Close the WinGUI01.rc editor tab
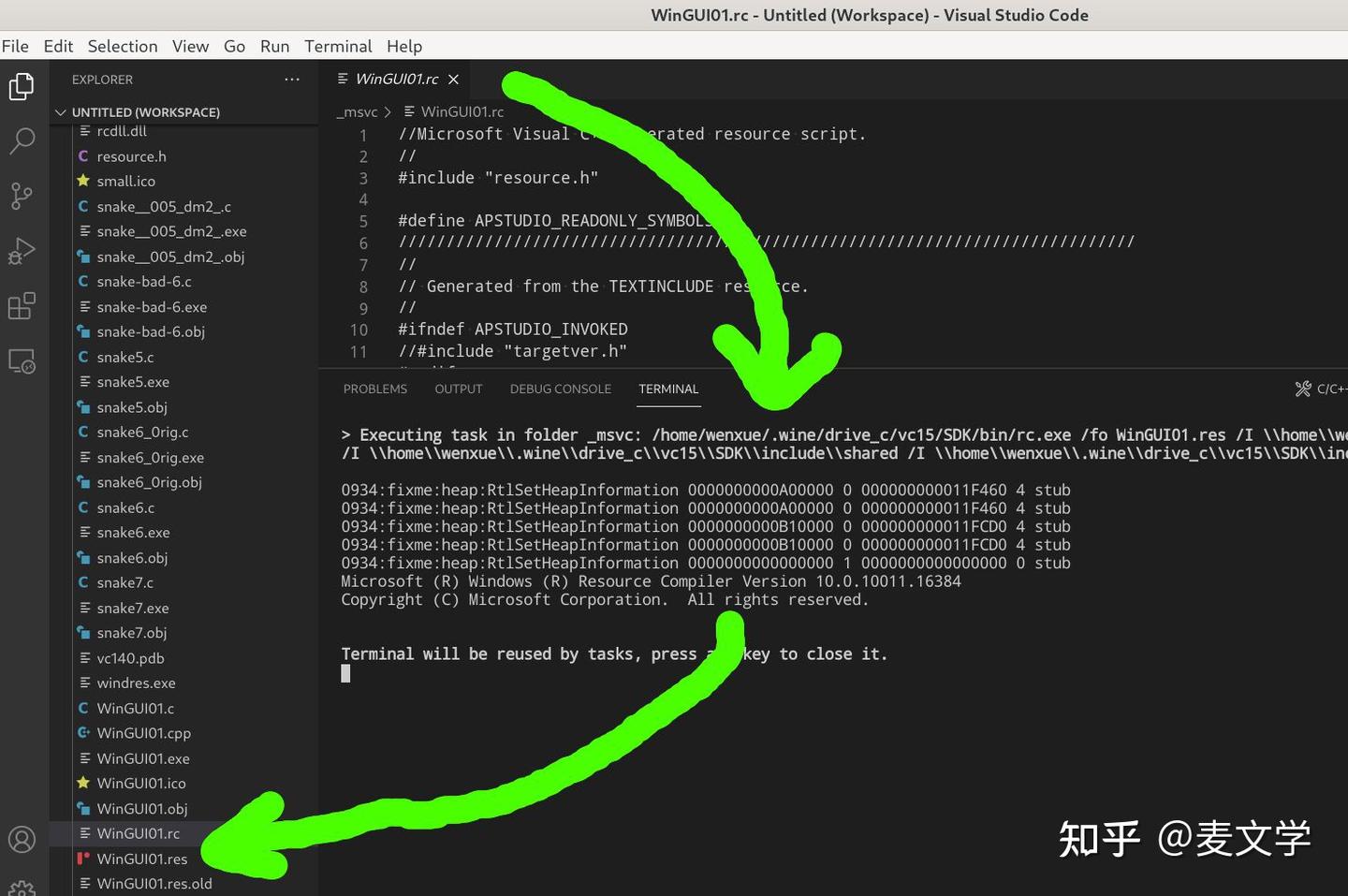Screen dimensions: 1348x896 (x=453, y=80)
